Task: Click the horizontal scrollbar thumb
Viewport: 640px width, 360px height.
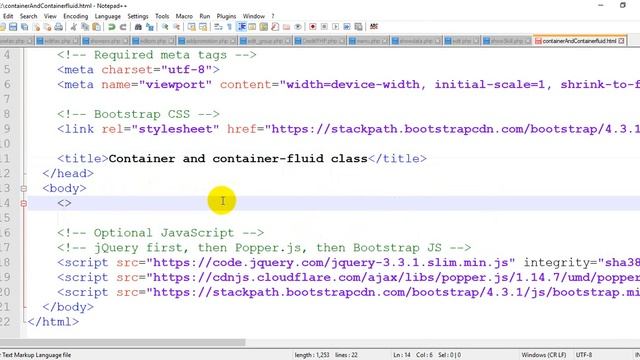Action: [122, 342]
